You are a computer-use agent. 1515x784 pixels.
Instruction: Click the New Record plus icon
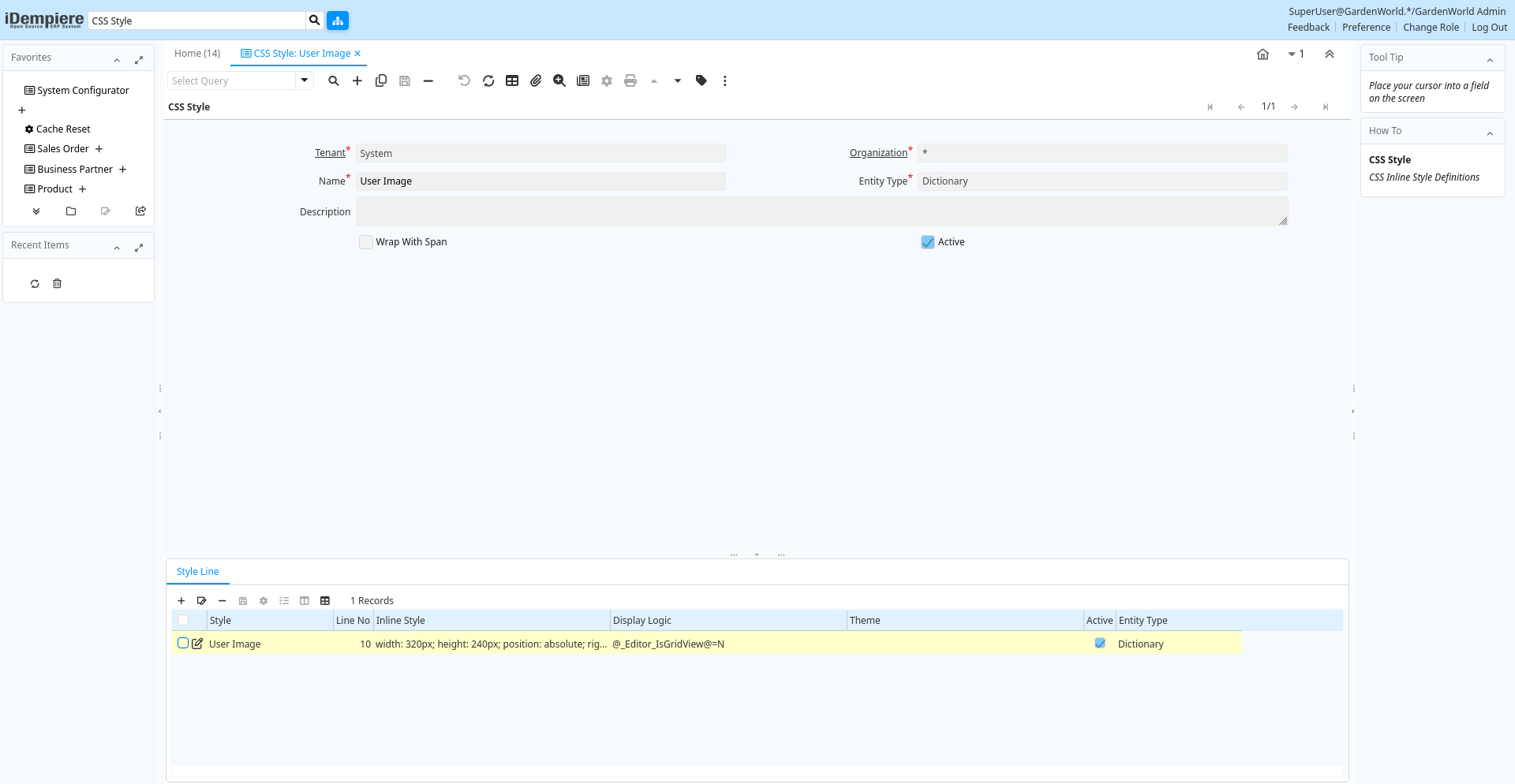pyautogui.click(x=357, y=80)
